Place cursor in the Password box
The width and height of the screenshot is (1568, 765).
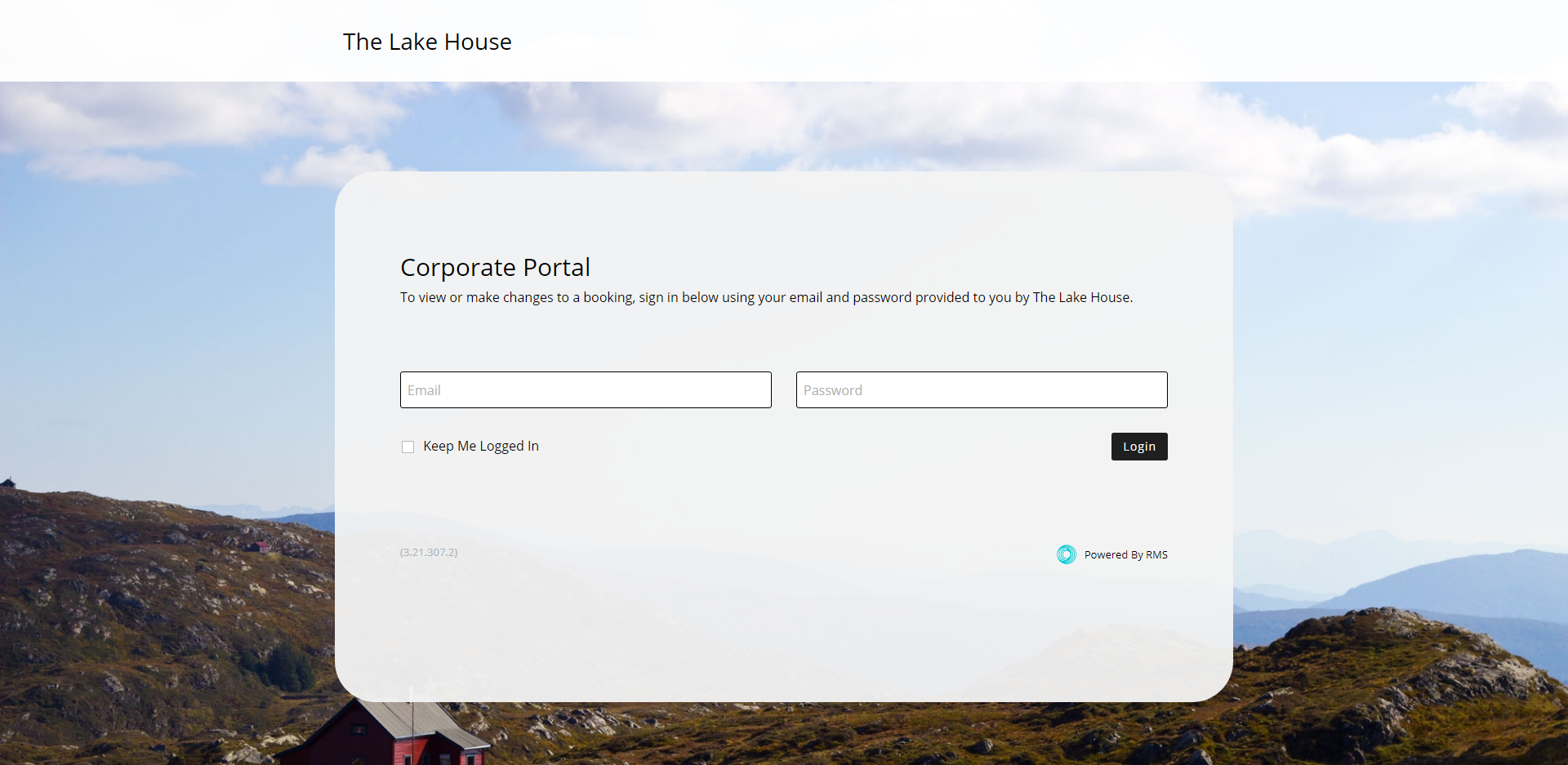coord(981,389)
